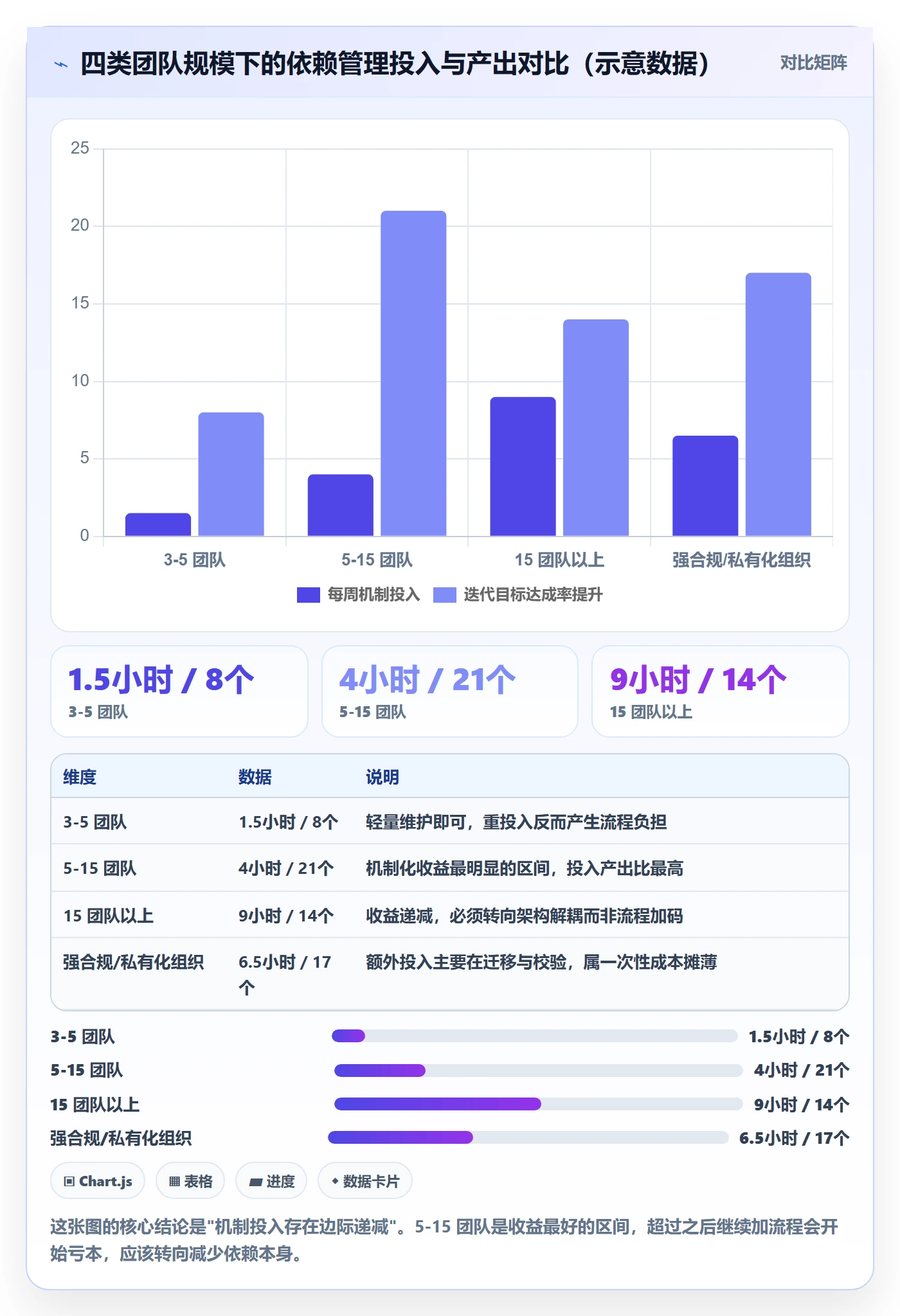This screenshot has width=900, height=1316.
Task: Select table cell 4小时 / 21个
Action: [286, 869]
